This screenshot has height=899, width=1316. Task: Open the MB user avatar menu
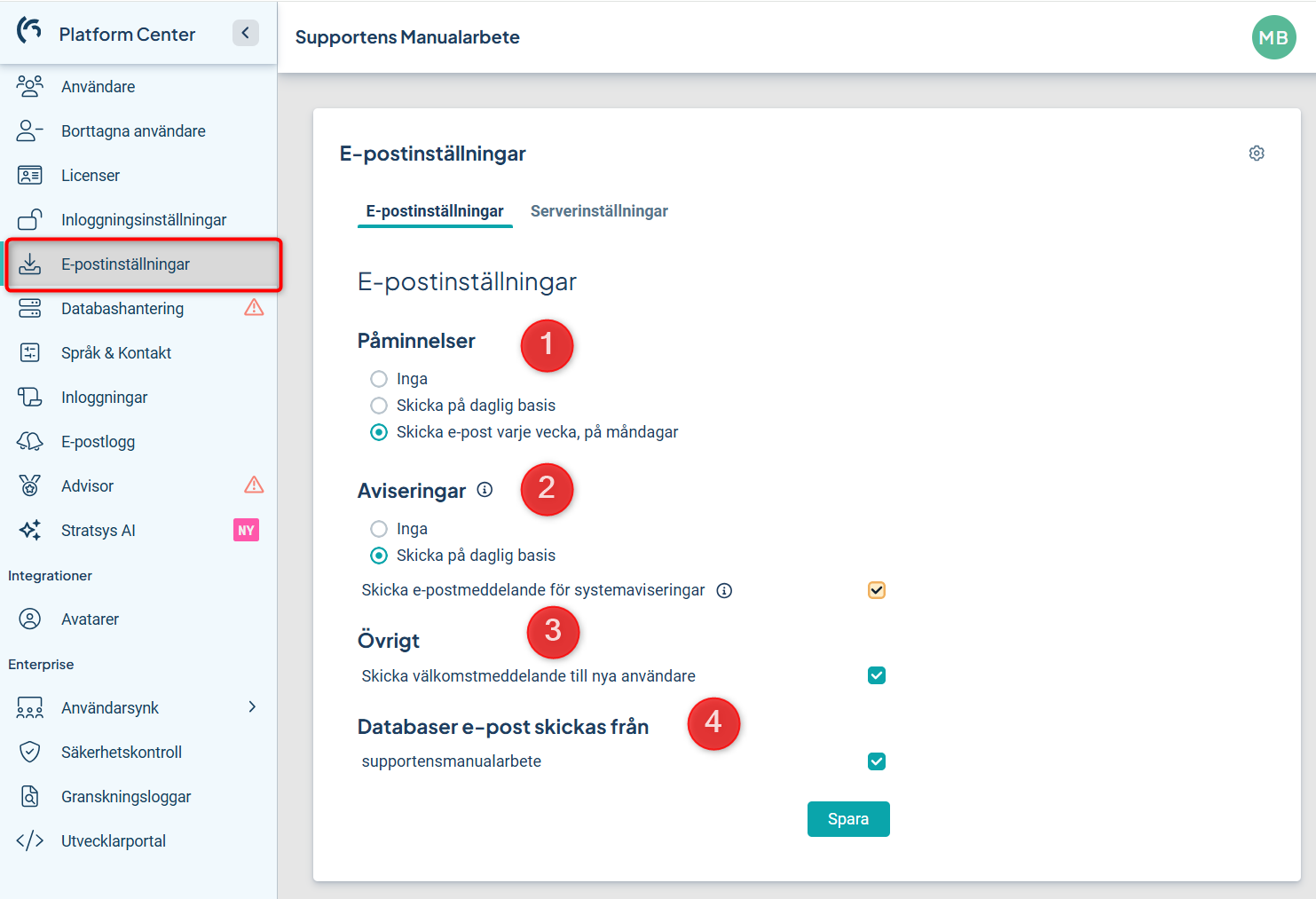coord(1273,37)
